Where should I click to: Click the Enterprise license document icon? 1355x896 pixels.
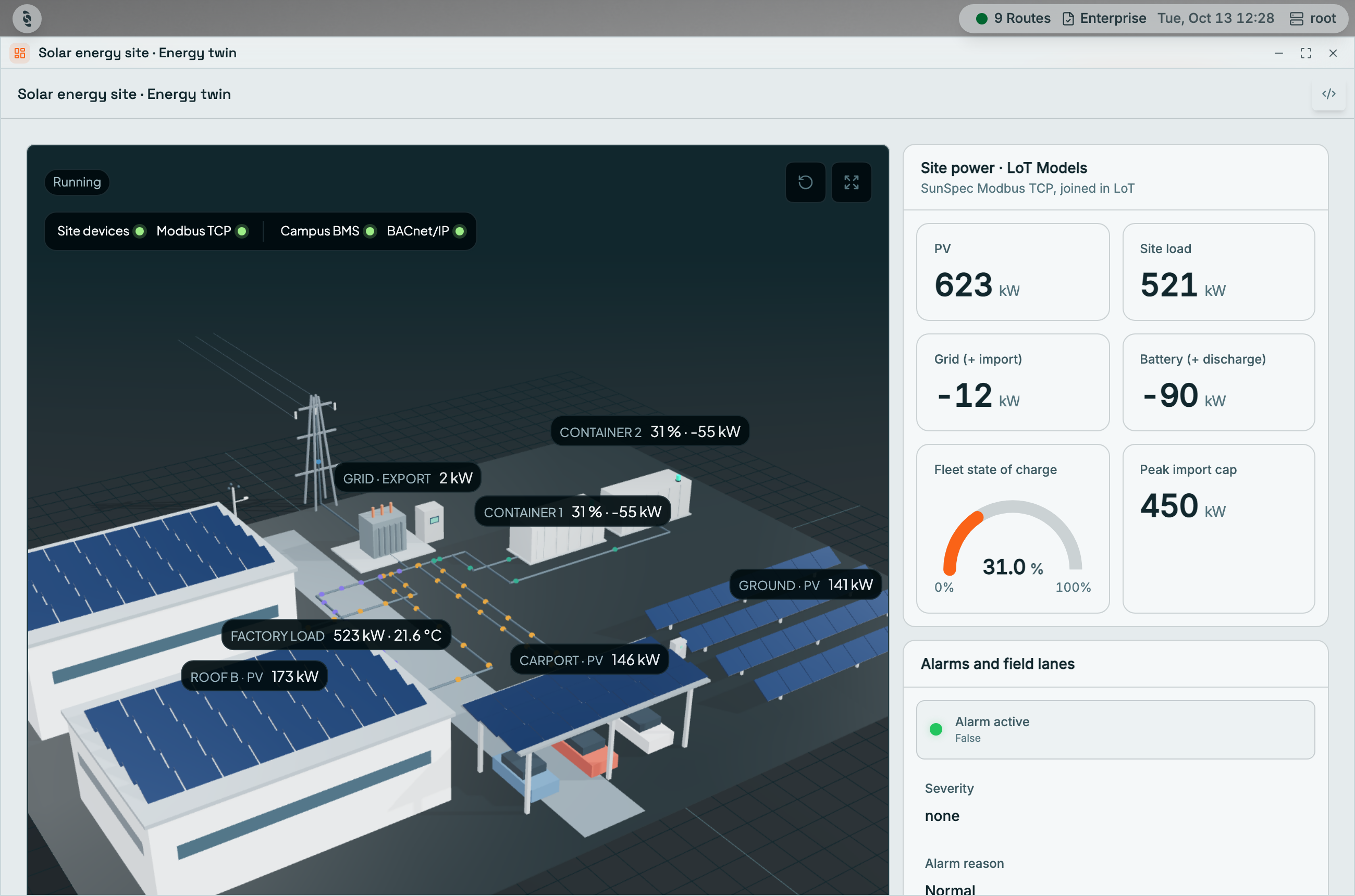coord(1067,19)
